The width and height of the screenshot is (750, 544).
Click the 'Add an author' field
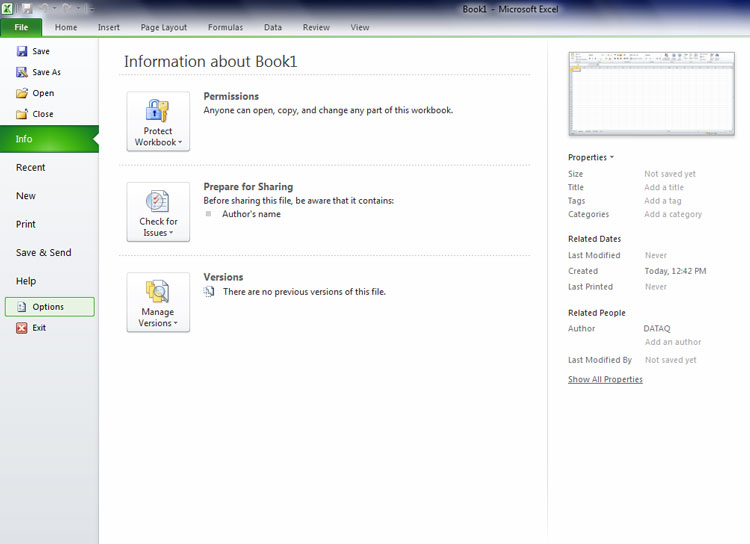[673, 342]
